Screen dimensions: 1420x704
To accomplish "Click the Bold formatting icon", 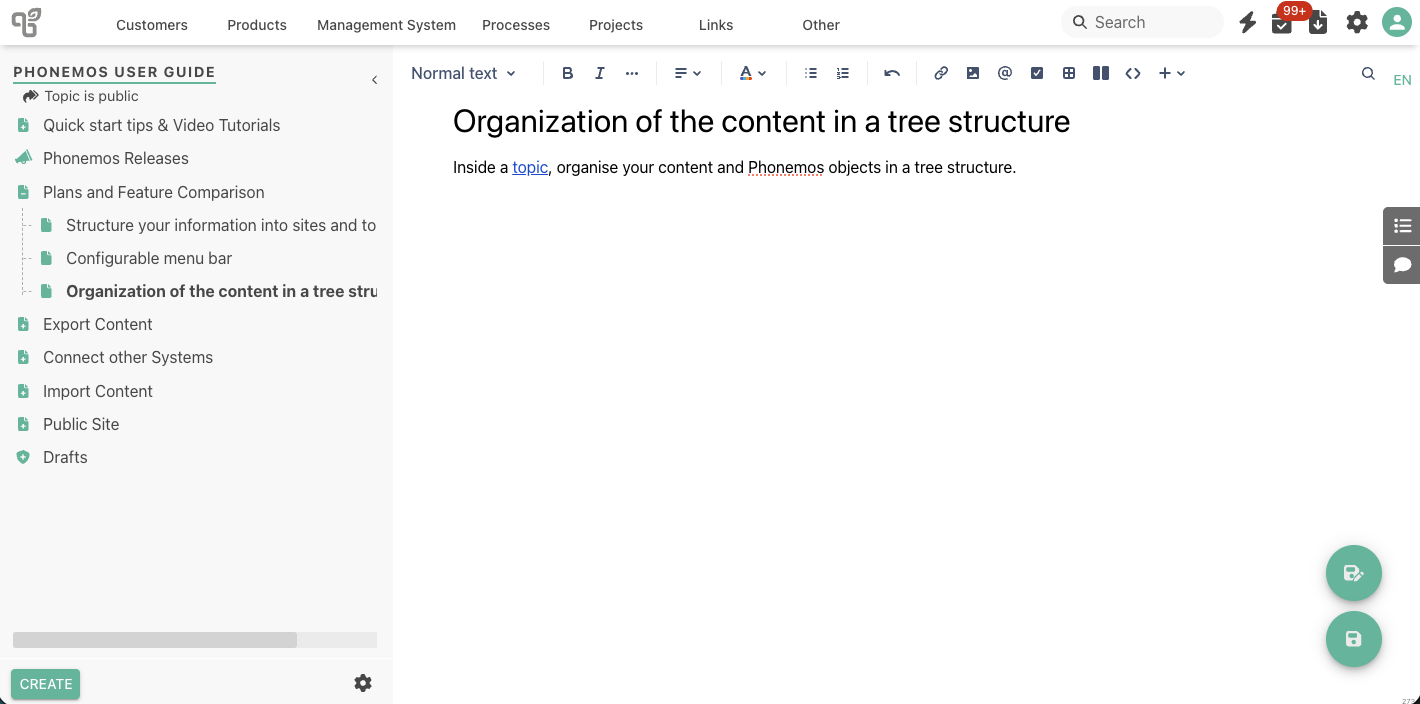I will click(x=568, y=73).
